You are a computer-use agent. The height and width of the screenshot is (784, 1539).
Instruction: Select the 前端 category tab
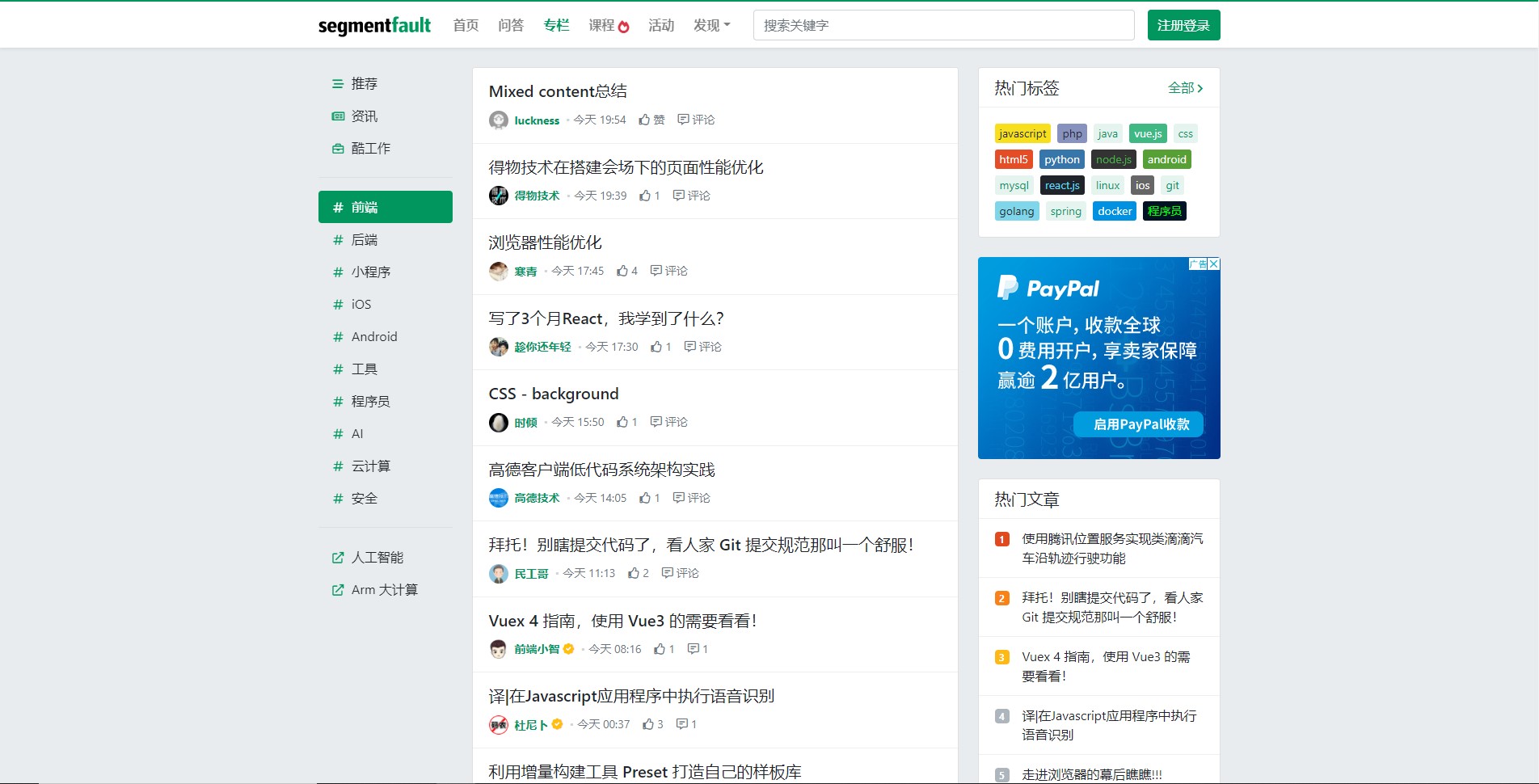click(x=386, y=207)
